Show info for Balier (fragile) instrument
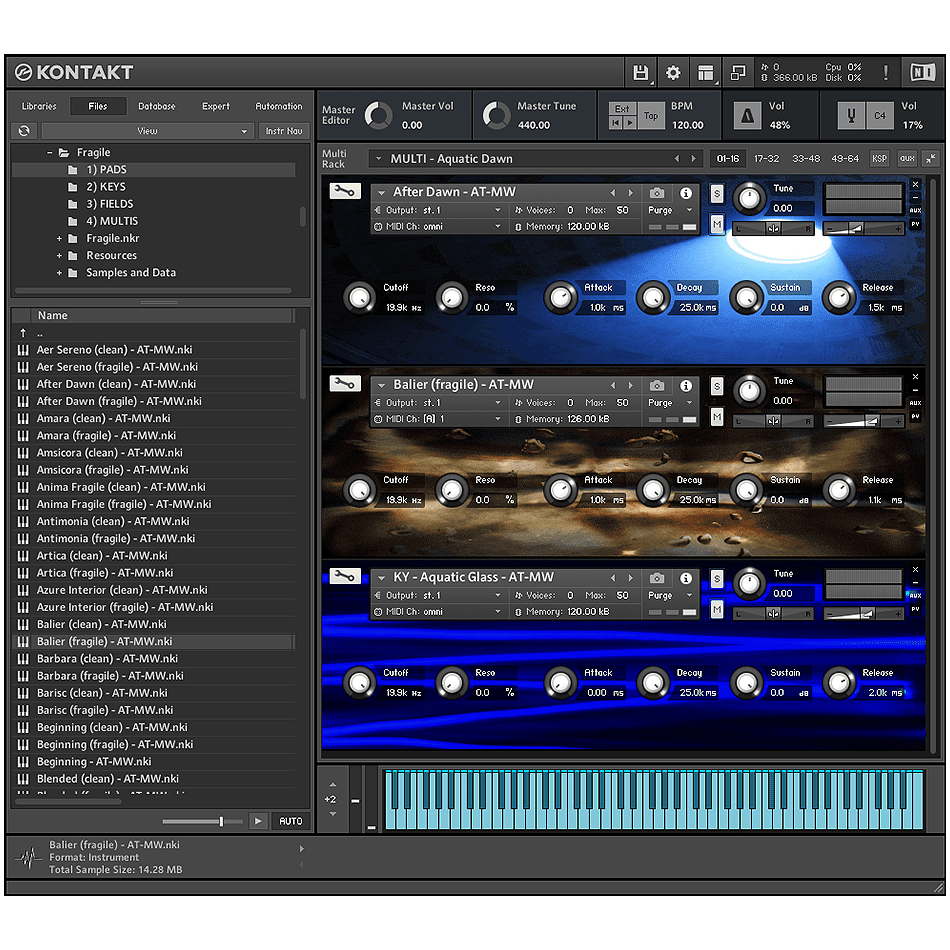The image size is (950, 950). (x=686, y=385)
